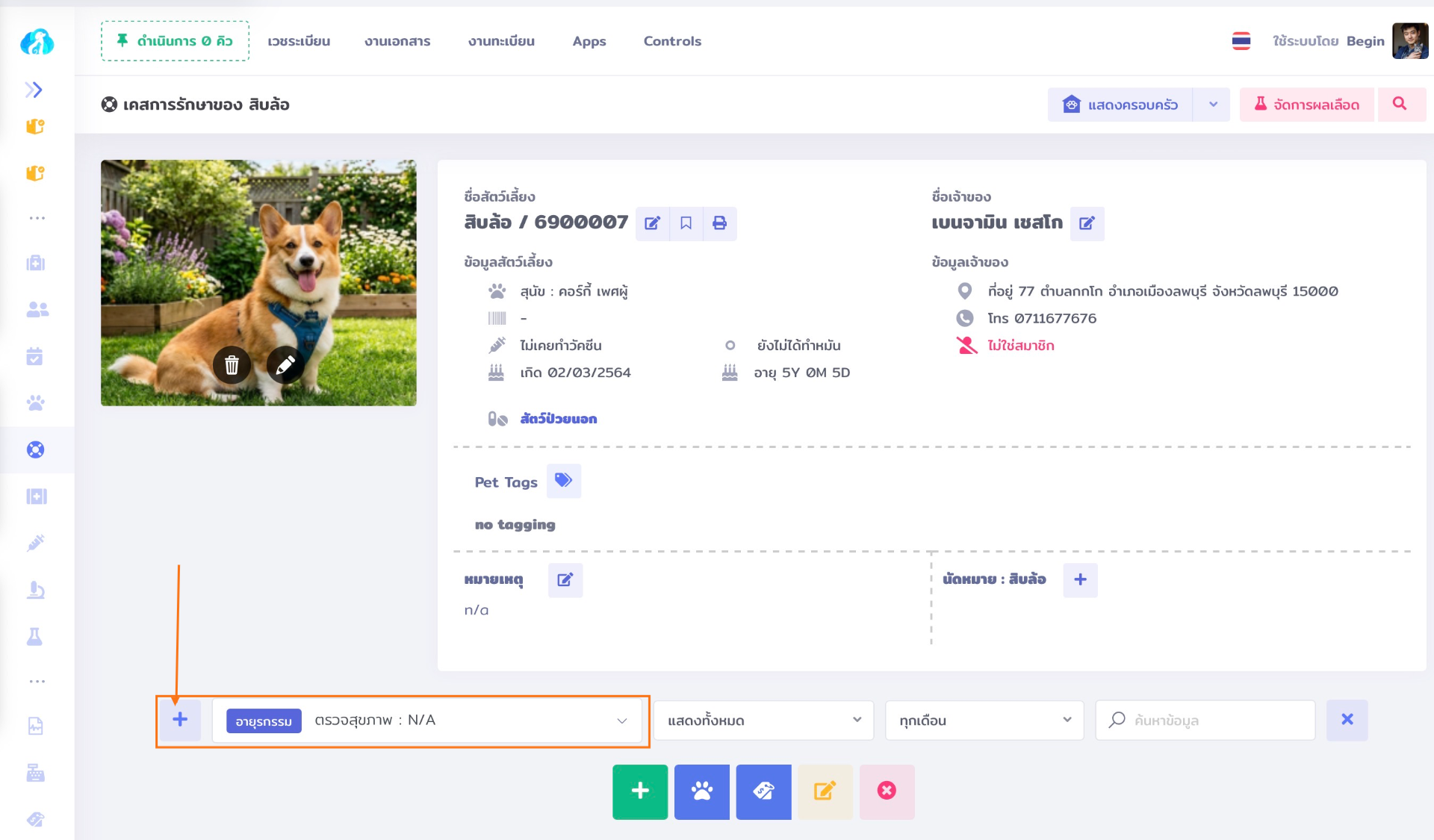
Task: Open the Apps menu
Action: click(589, 41)
